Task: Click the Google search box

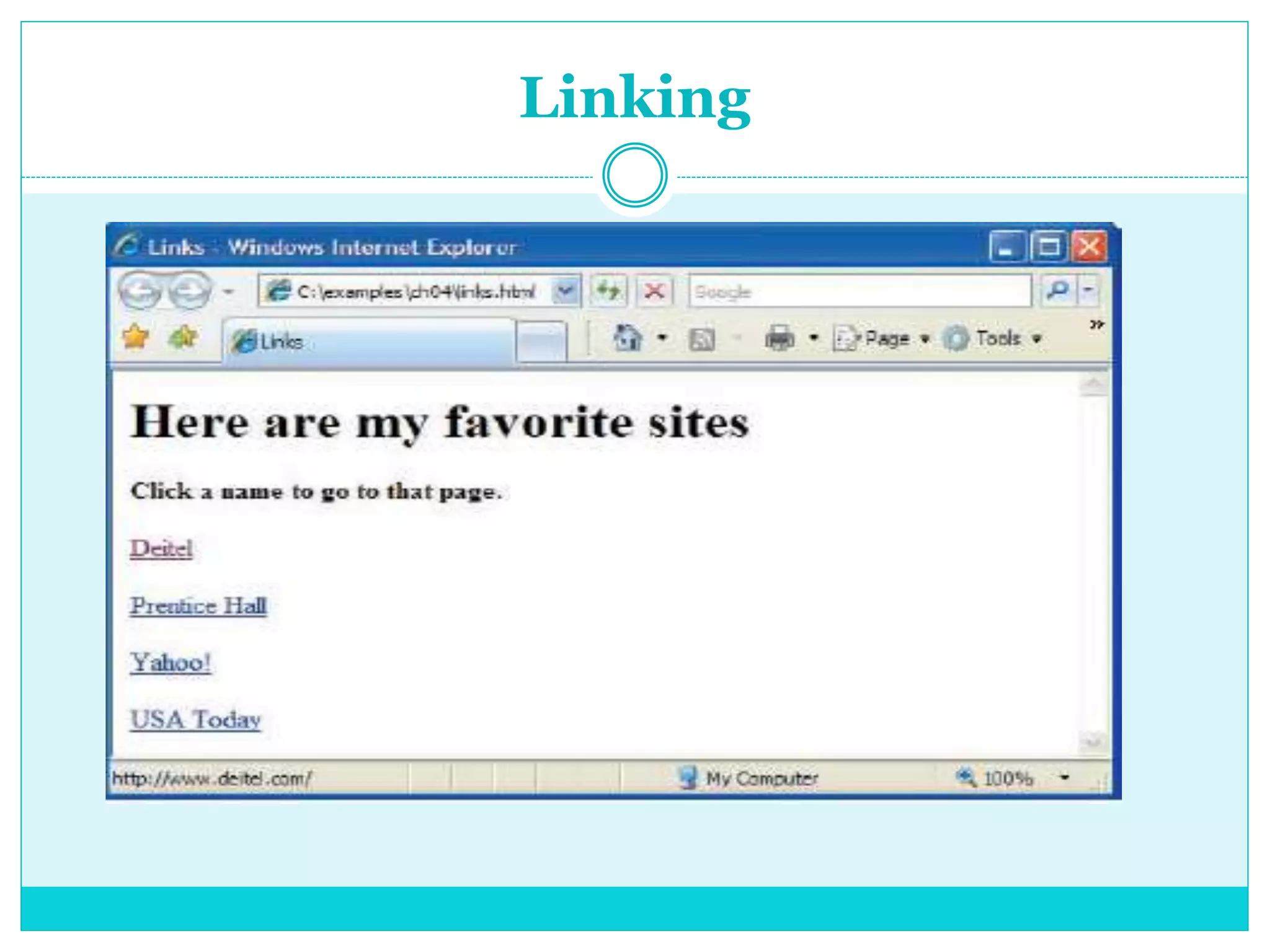Action: pos(859,291)
